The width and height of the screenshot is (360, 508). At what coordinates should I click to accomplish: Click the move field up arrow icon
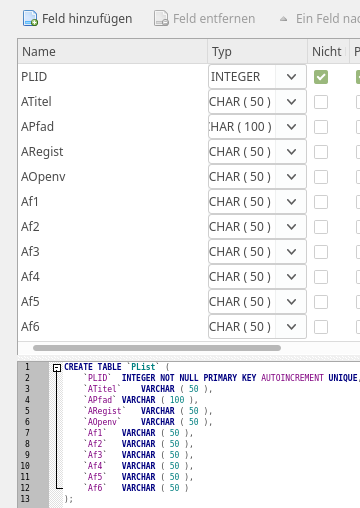click(283, 19)
